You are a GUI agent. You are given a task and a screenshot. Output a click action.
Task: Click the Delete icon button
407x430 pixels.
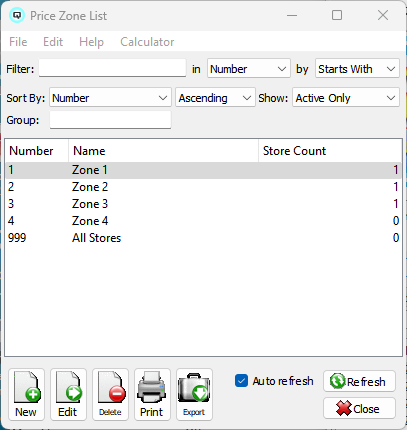tap(110, 394)
